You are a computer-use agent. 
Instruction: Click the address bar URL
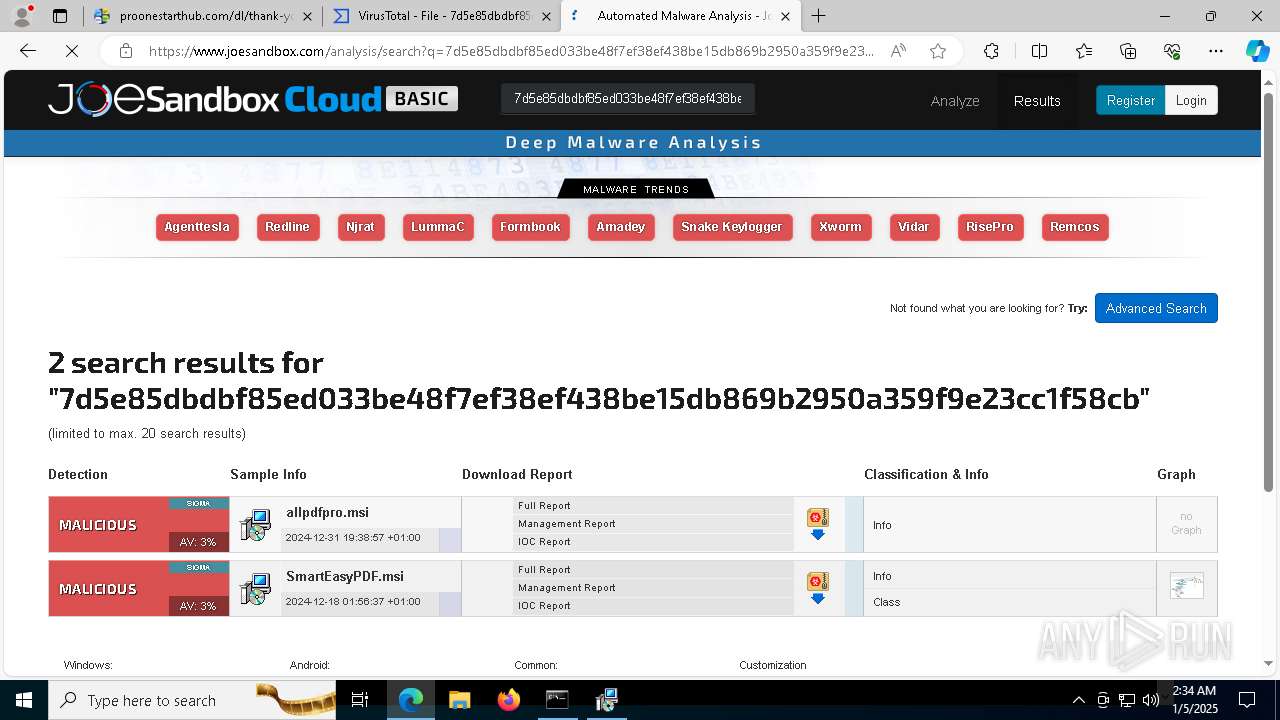(510, 51)
